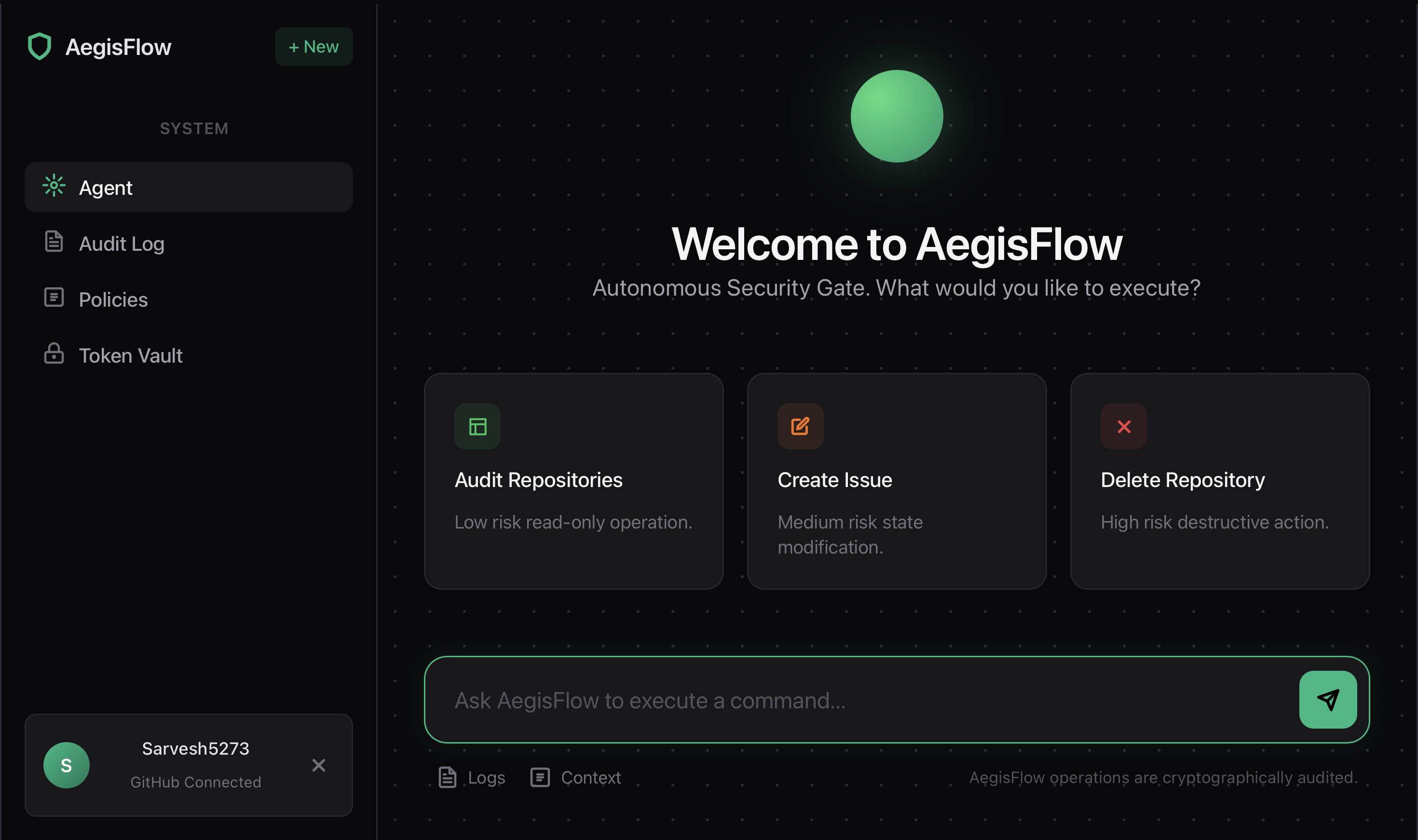Open the Audit Log menu item
1418x840 pixels.
coord(122,244)
